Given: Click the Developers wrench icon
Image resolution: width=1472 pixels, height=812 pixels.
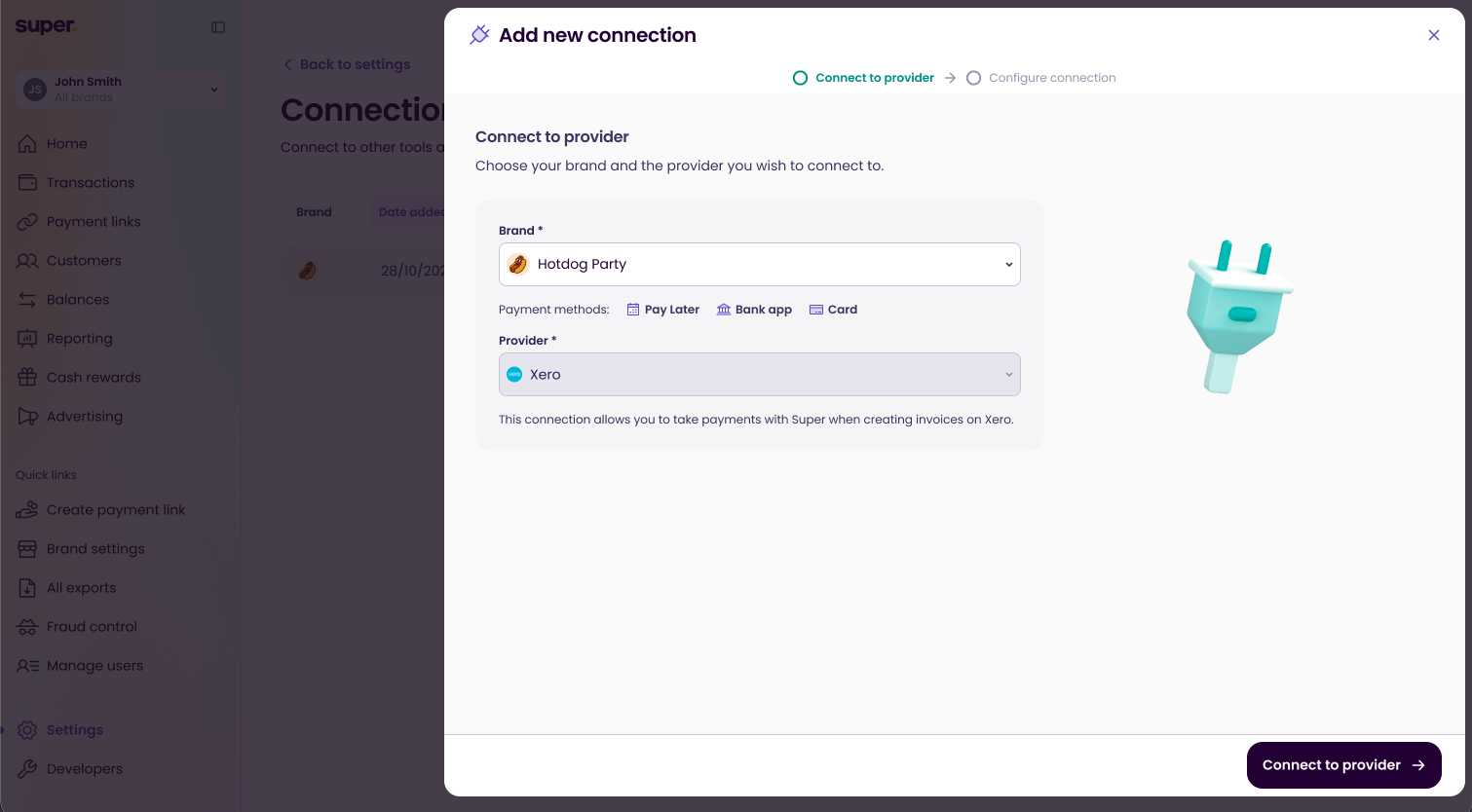Looking at the screenshot, I should coord(27,769).
